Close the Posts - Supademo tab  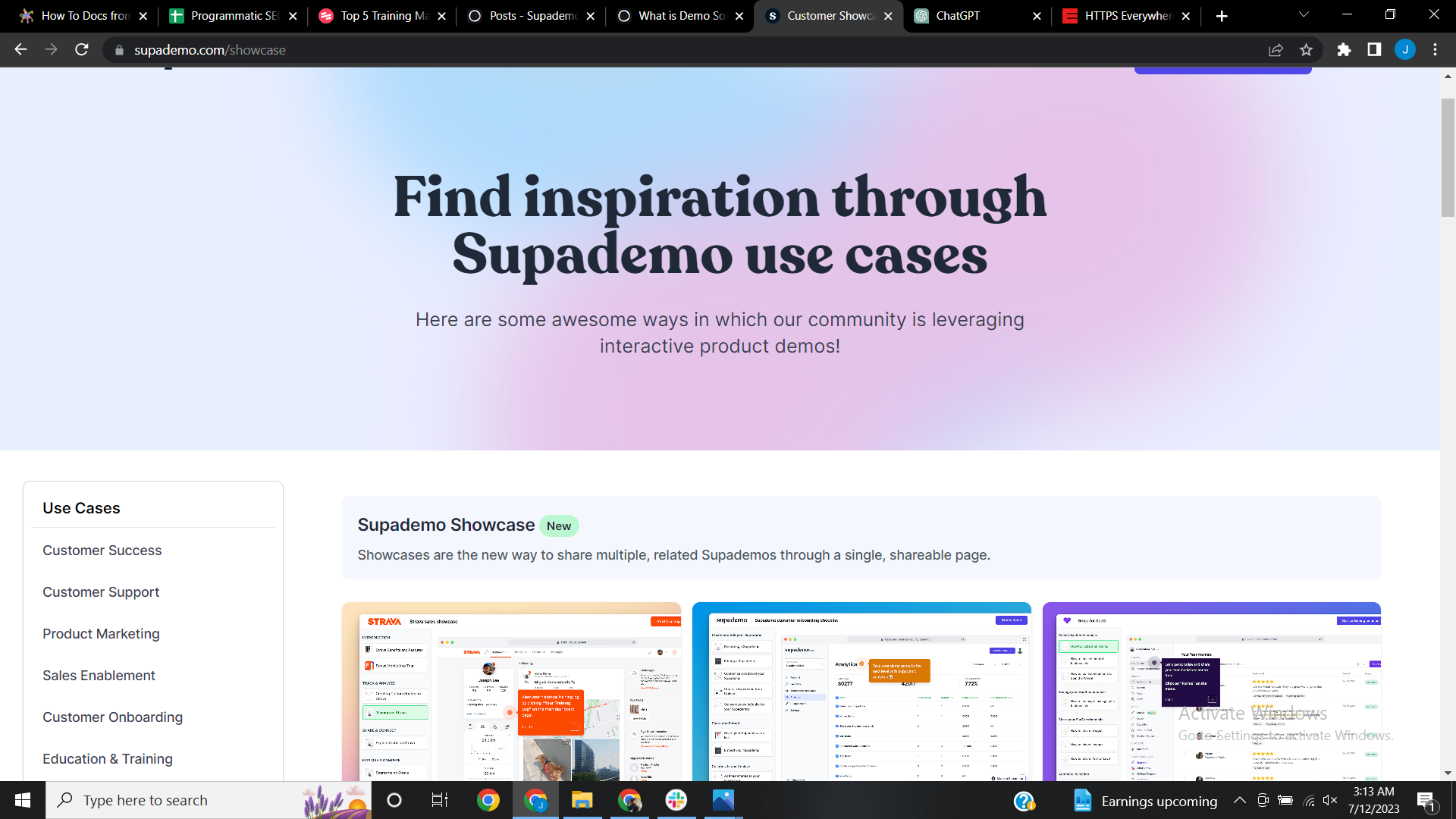click(x=591, y=16)
